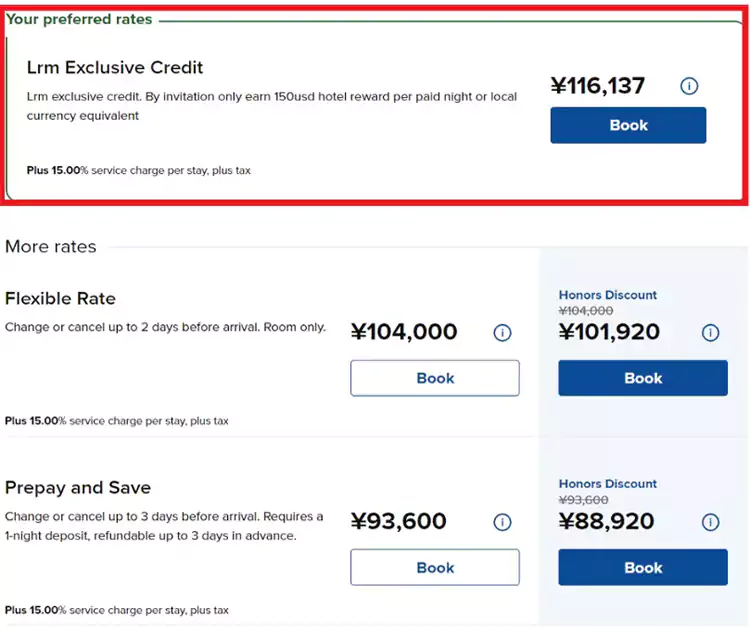
Task: Click Honors Discount label above ¥88,920
Action: tap(608, 484)
